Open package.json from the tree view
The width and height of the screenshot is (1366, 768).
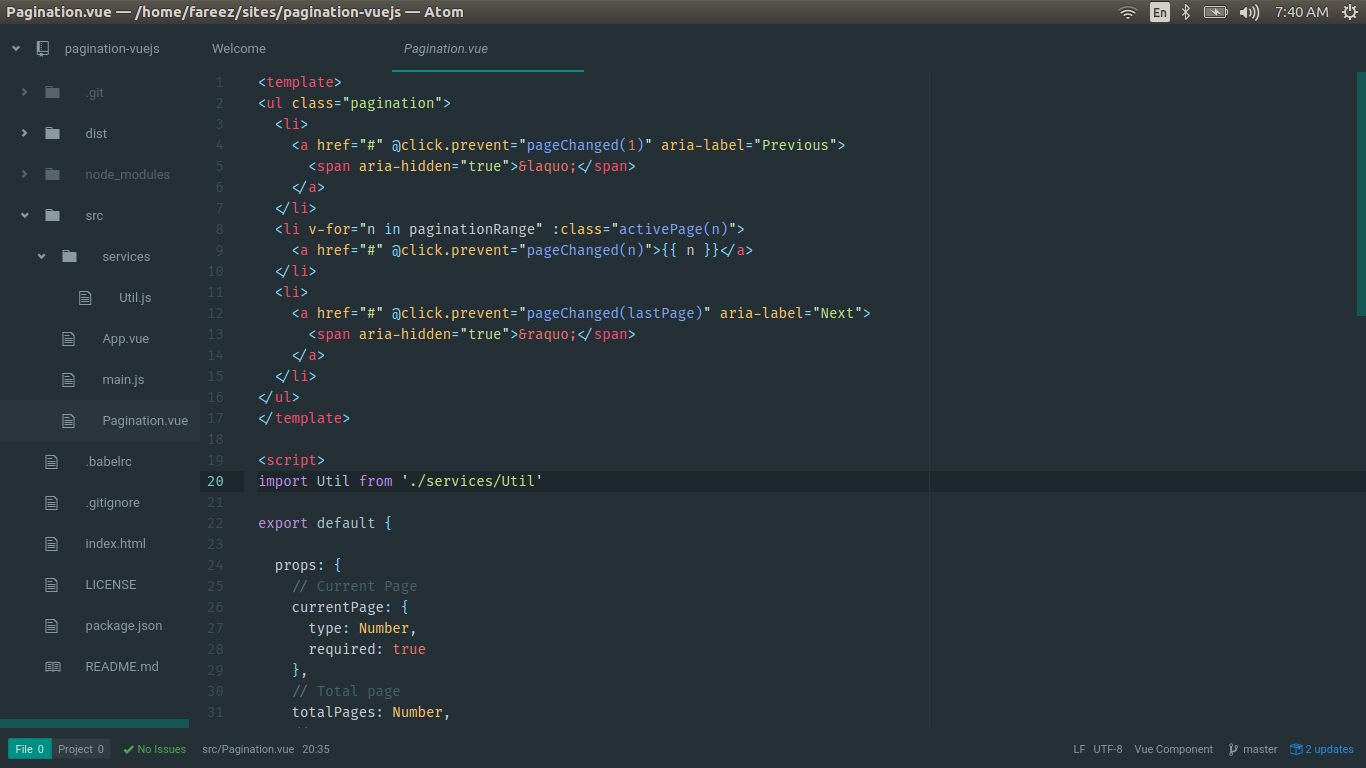[x=124, y=625]
